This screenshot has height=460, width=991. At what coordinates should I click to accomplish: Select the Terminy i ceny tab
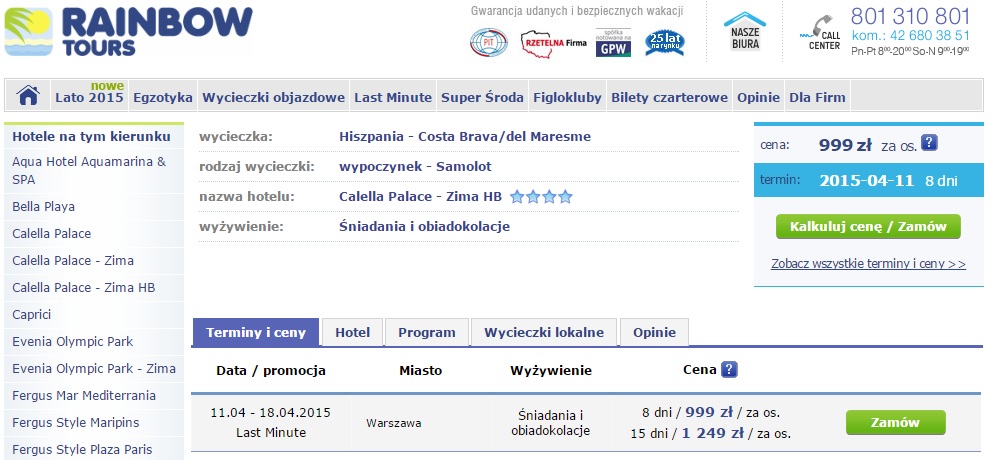tap(255, 332)
